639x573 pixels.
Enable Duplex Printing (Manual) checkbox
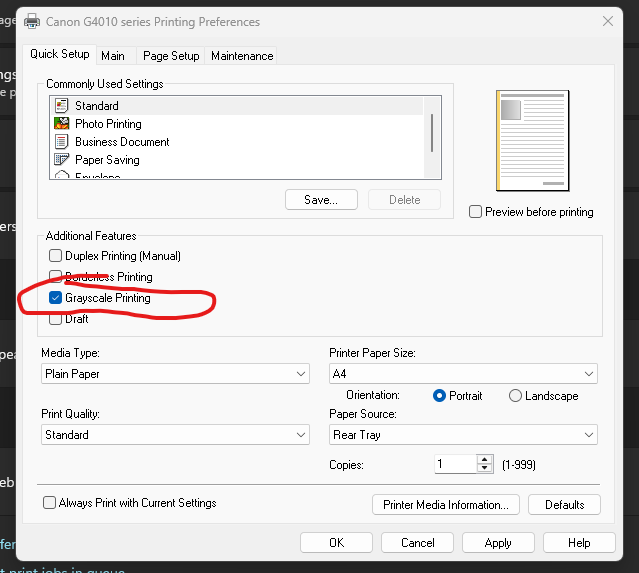tap(55, 256)
